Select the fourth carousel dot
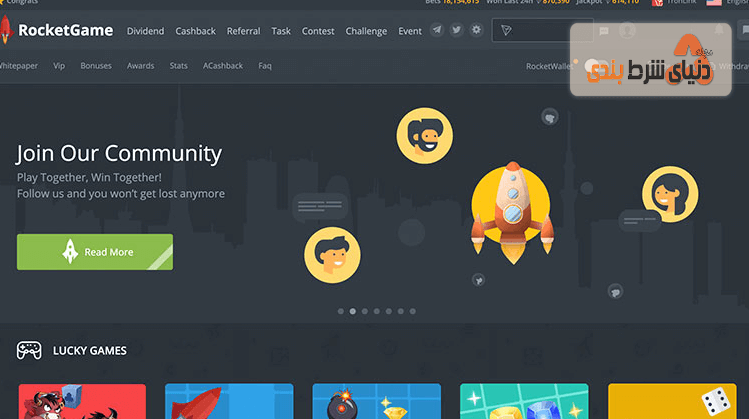 pyautogui.click(x=376, y=312)
